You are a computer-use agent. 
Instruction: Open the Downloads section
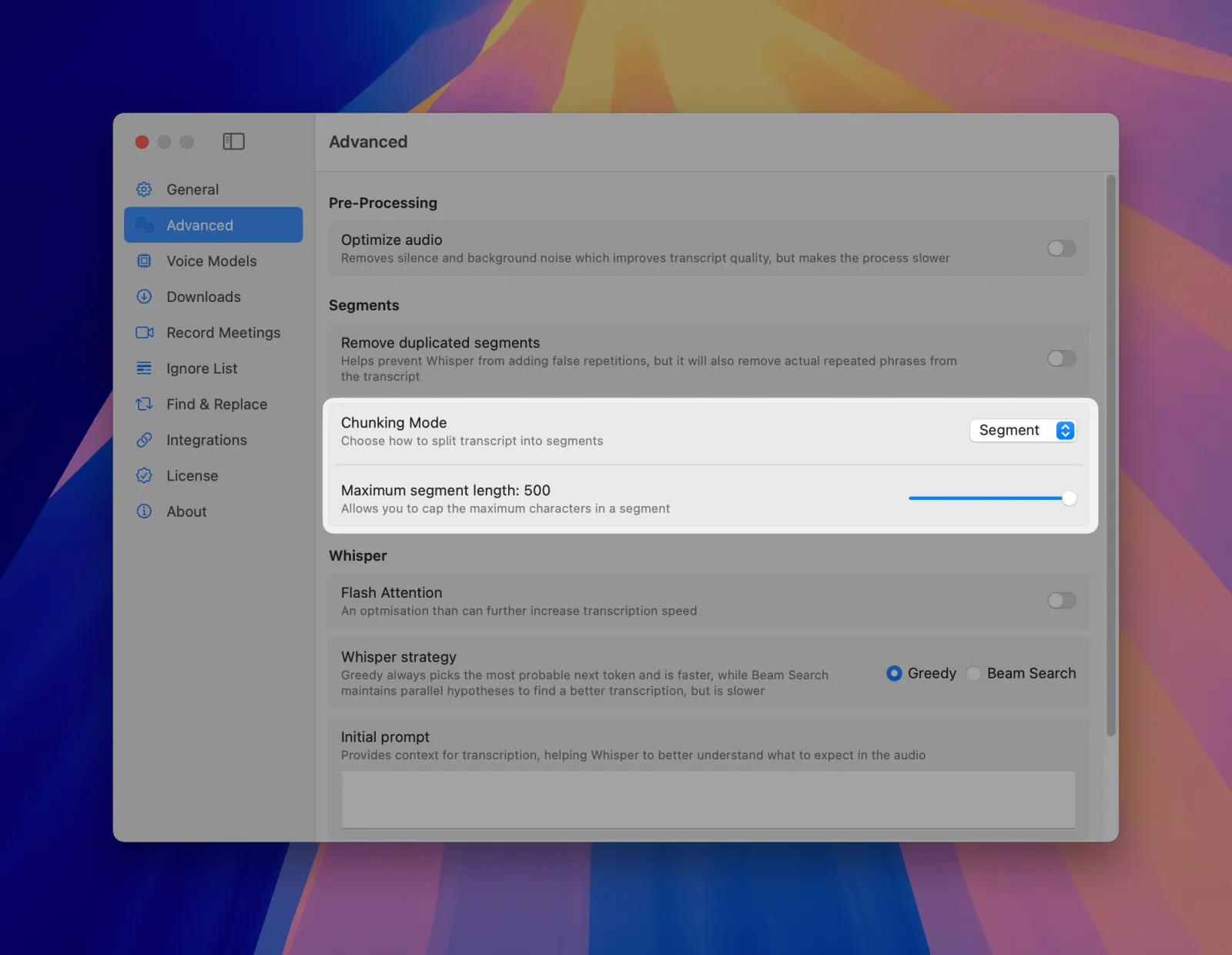pyautogui.click(x=213, y=297)
